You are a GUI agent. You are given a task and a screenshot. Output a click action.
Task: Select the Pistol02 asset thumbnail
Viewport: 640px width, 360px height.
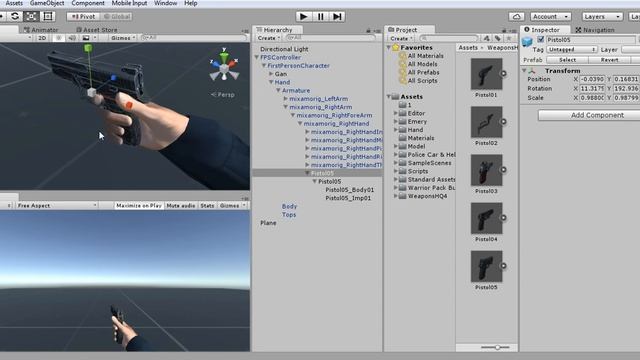(x=486, y=122)
